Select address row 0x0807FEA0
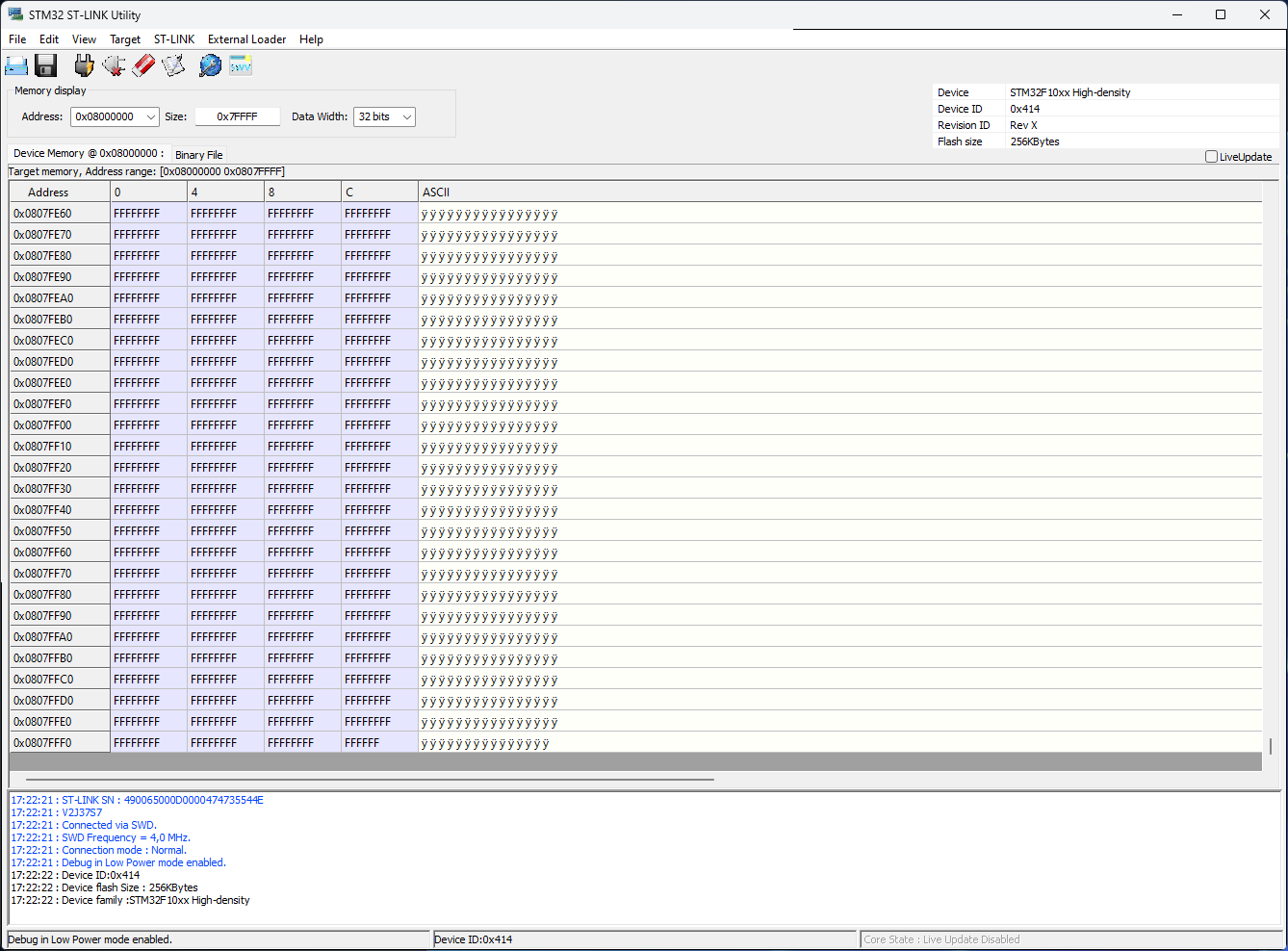 (60, 298)
